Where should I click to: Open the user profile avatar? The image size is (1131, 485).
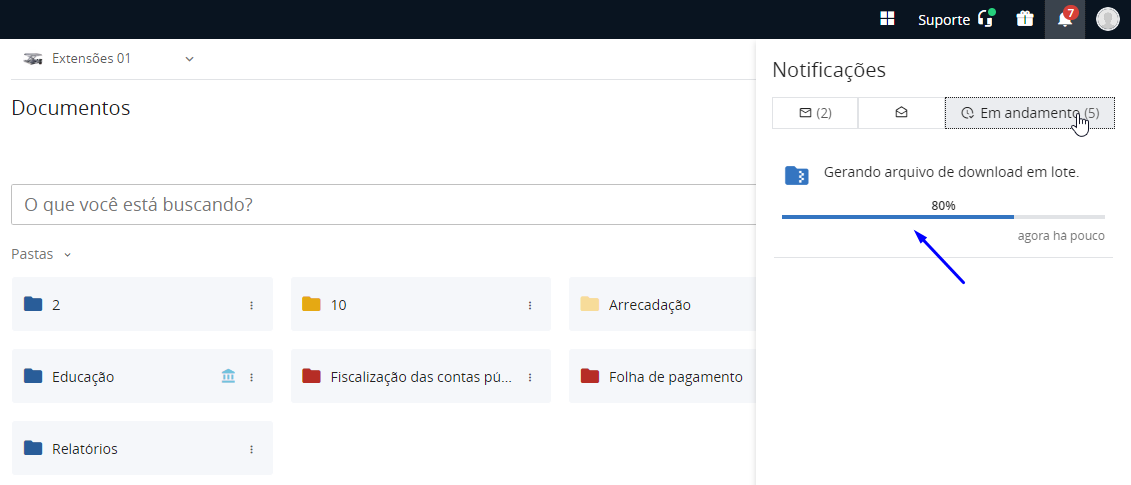coord(1107,19)
